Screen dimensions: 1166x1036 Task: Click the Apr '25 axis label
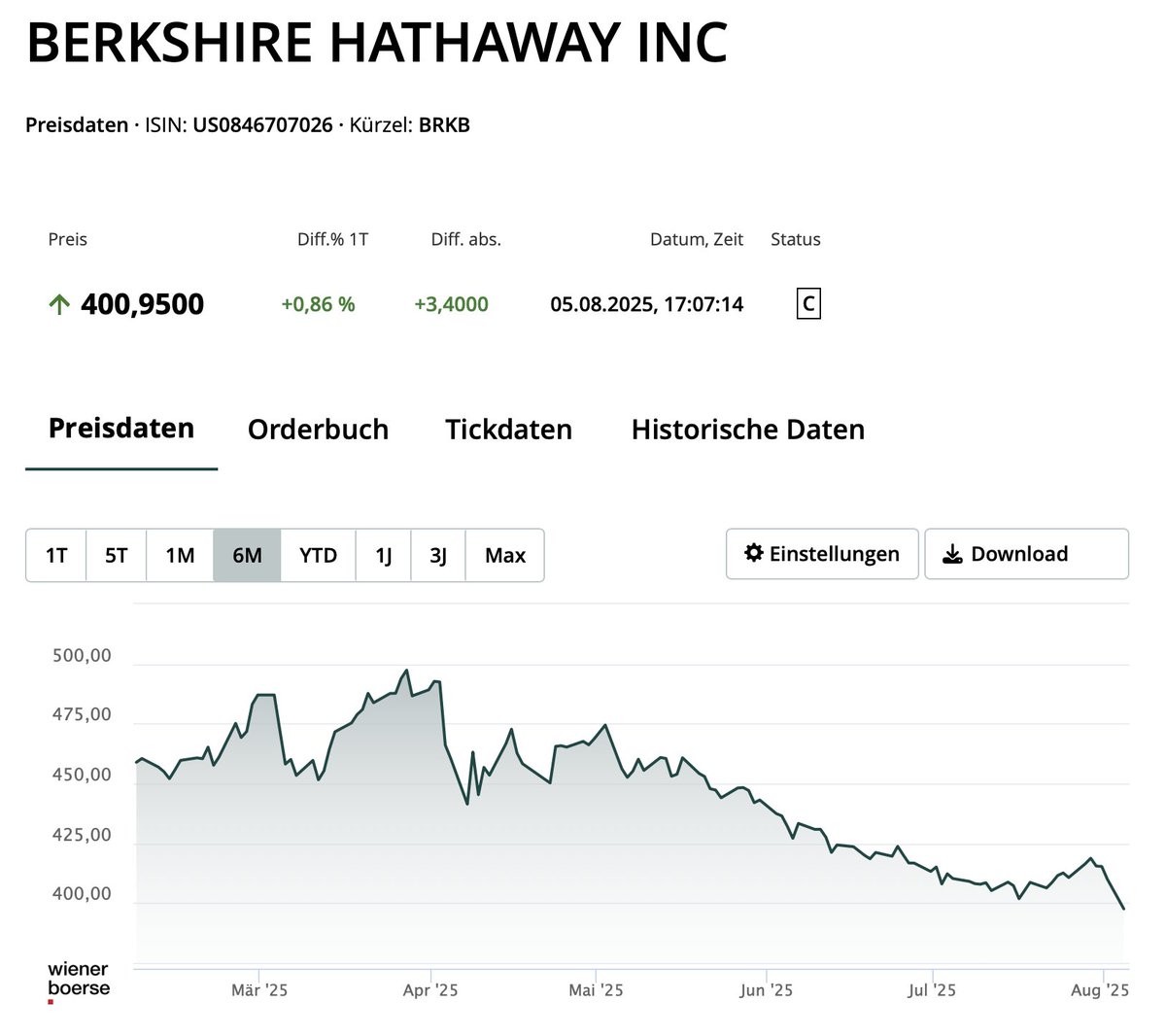click(430, 990)
